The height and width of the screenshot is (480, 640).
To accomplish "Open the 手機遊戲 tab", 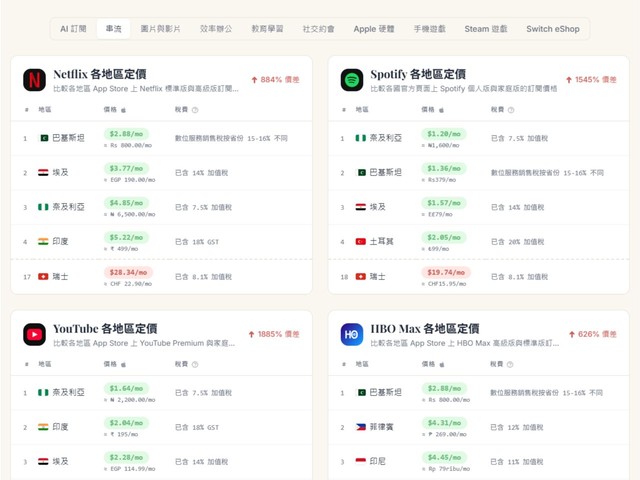I will pos(429,29).
